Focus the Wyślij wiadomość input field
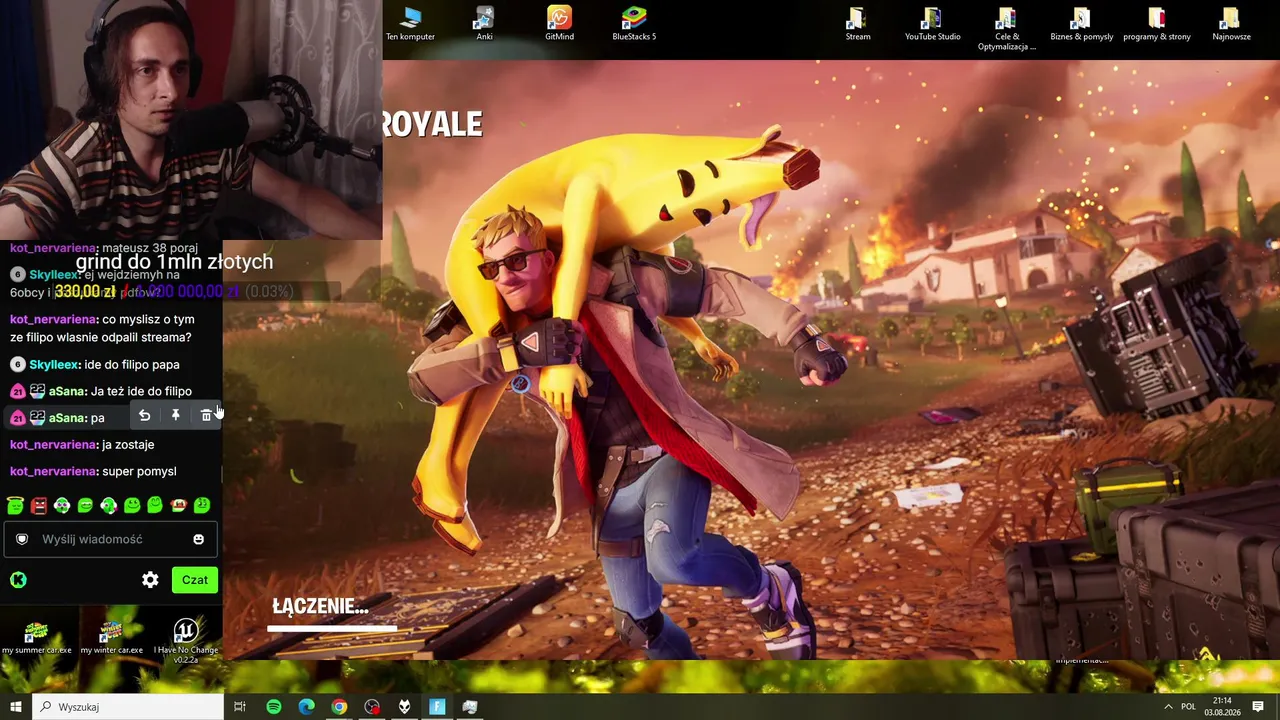This screenshot has width=1280, height=720. coord(110,539)
